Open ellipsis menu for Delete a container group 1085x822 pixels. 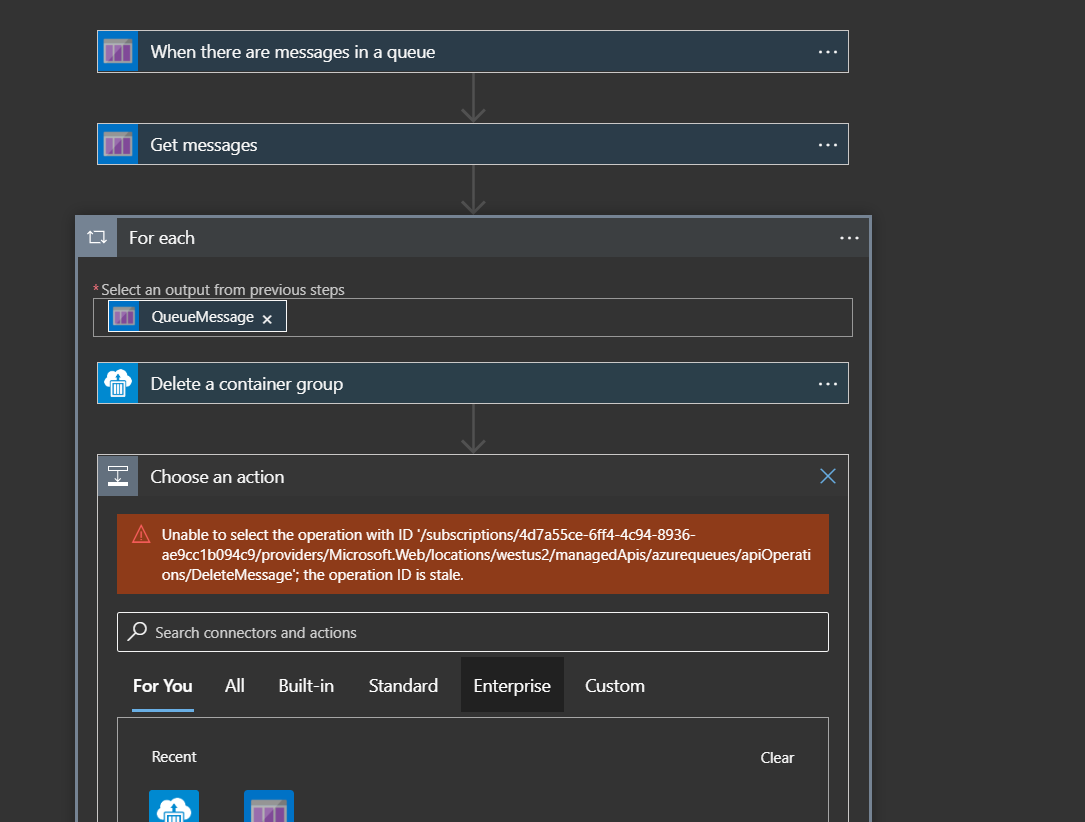(828, 383)
